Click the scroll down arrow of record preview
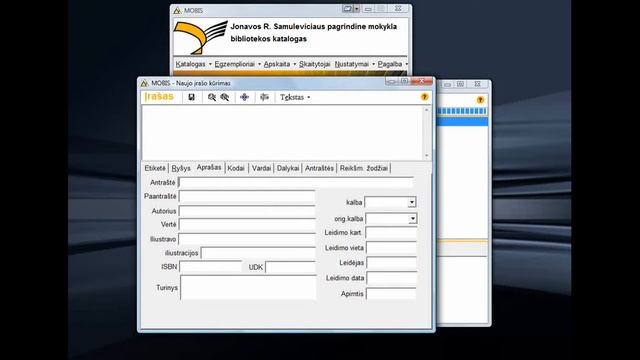Image resolution: width=640 pixels, height=360 pixels. pyautogui.click(x=427, y=156)
